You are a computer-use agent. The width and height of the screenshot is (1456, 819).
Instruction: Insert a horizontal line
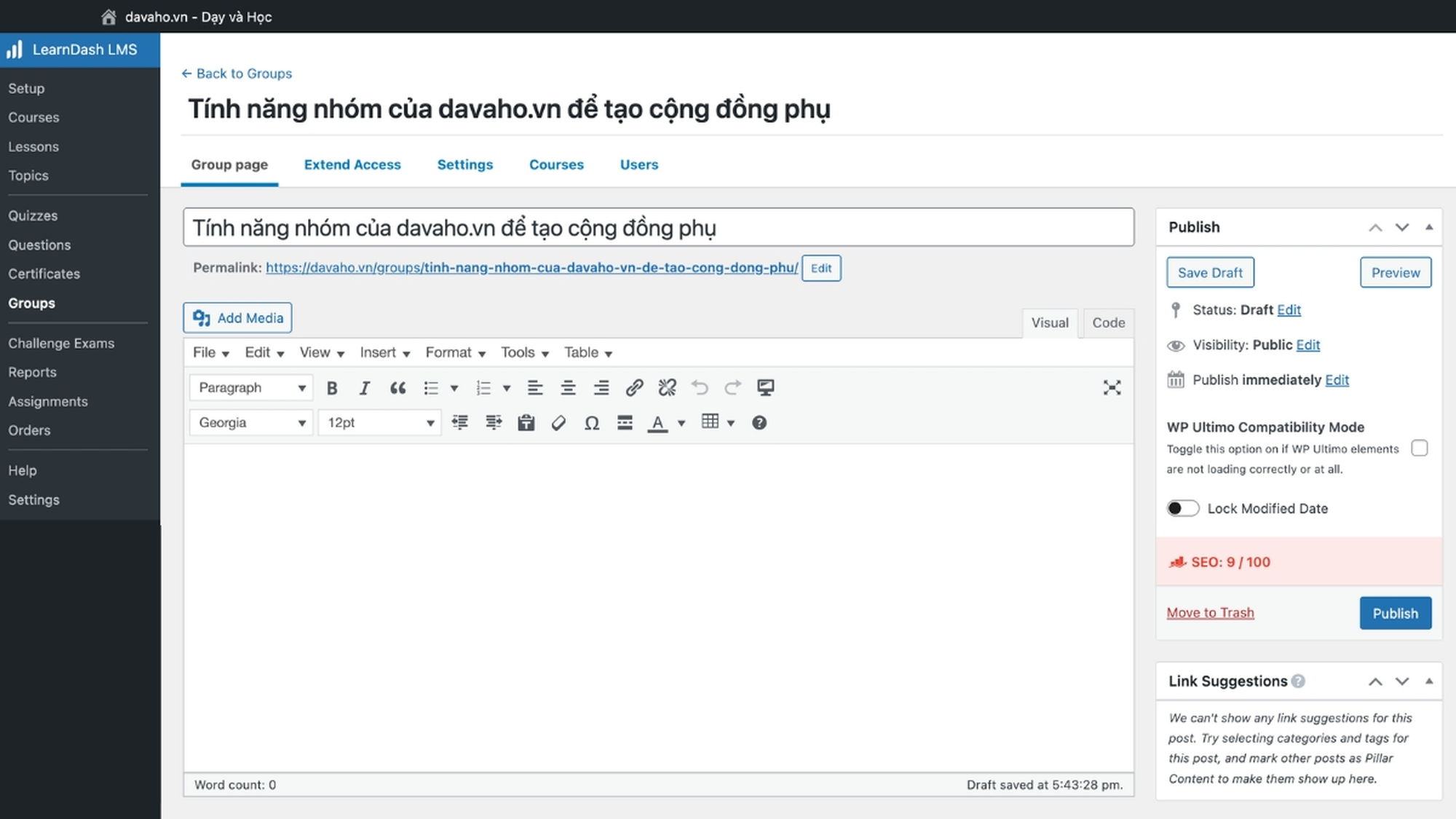click(625, 423)
